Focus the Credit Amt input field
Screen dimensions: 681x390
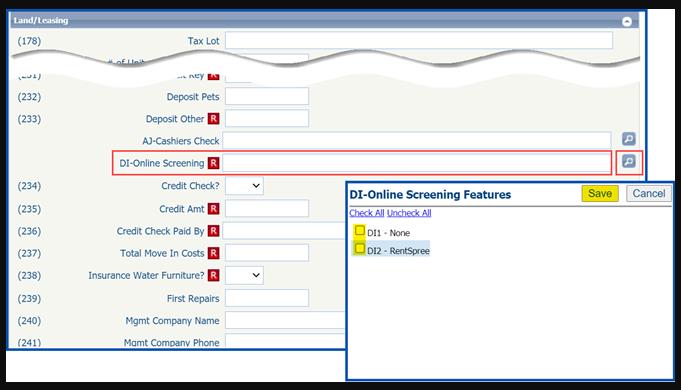267,208
